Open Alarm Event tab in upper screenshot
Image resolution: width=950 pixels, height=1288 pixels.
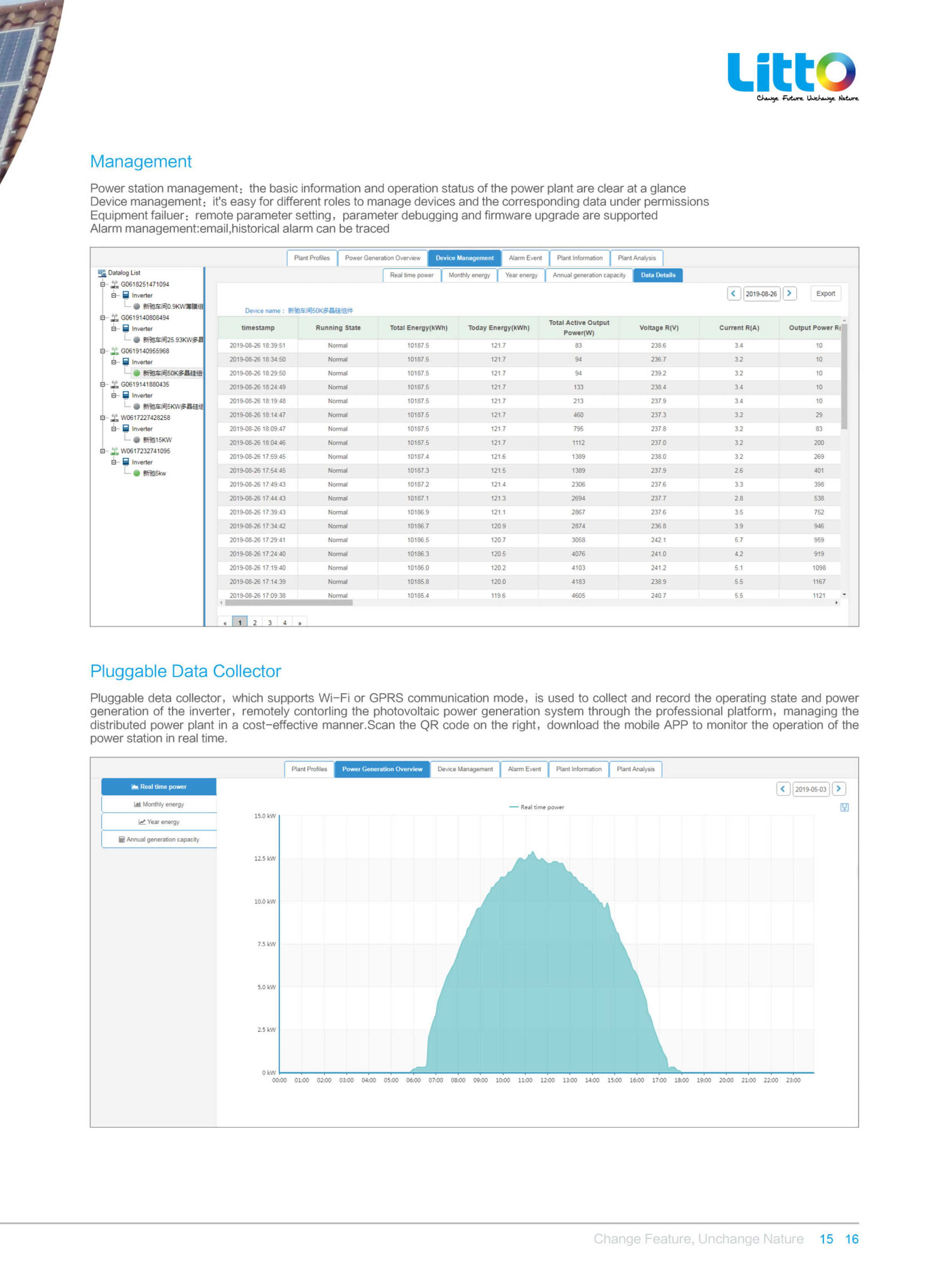pos(525,258)
